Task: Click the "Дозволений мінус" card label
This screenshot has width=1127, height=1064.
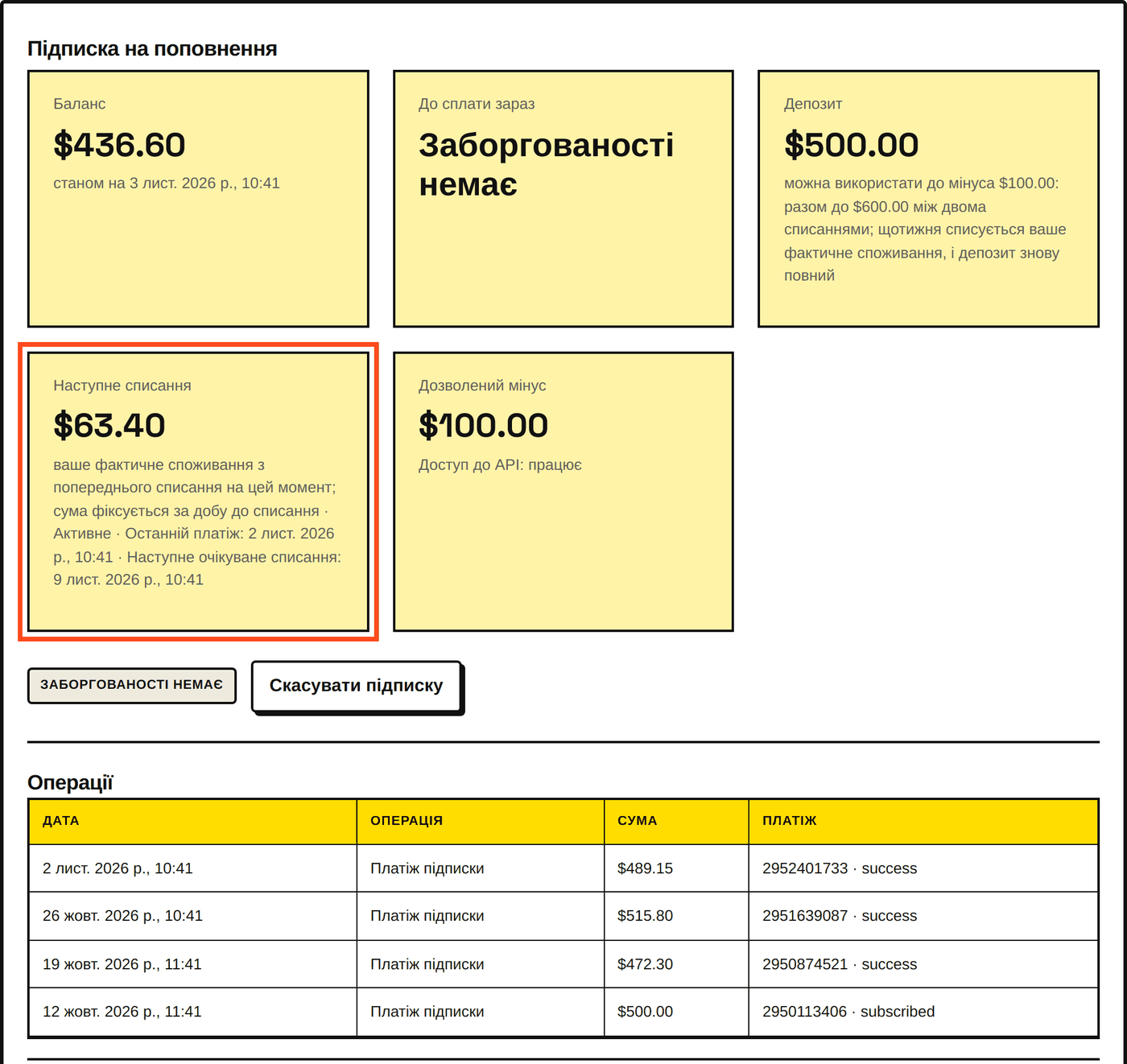Action: (x=482, y=386)
